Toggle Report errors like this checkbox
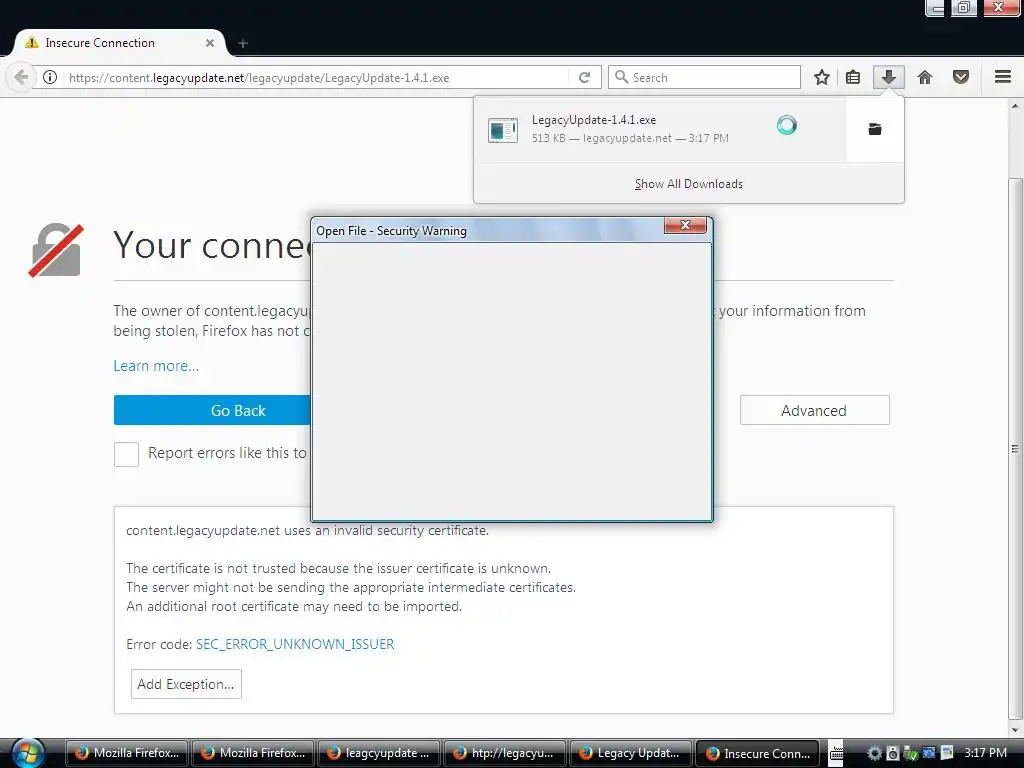This screenshot has width=1024, height=768. [x=126, y=454]
